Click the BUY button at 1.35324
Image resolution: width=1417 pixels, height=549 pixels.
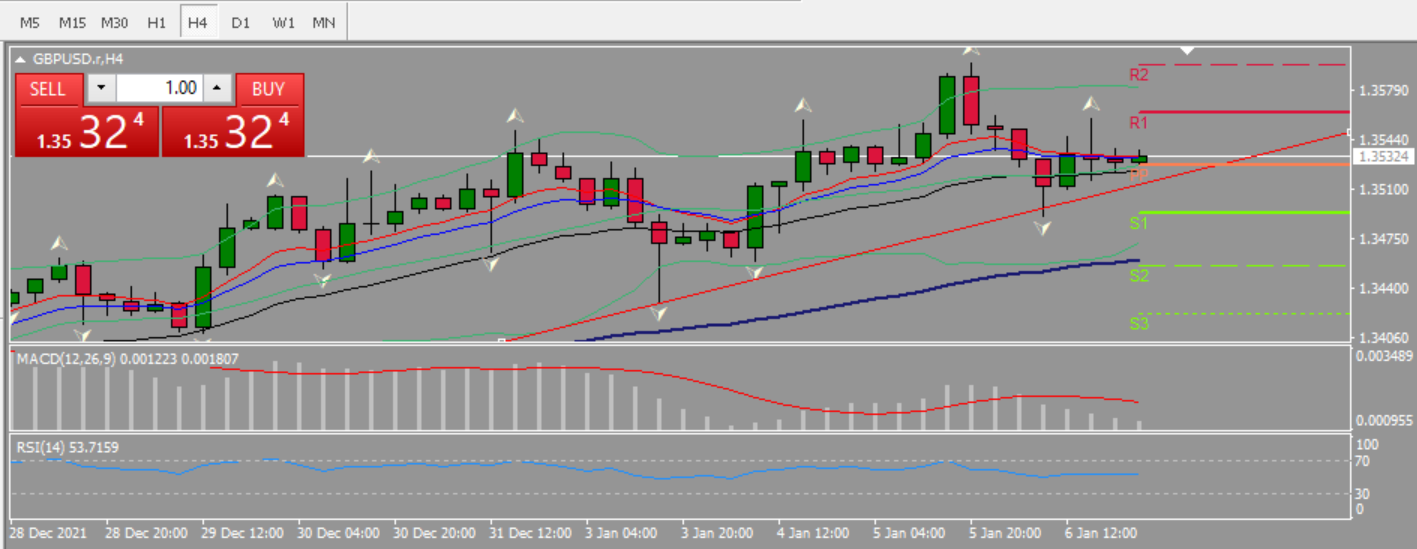(233, 115)
